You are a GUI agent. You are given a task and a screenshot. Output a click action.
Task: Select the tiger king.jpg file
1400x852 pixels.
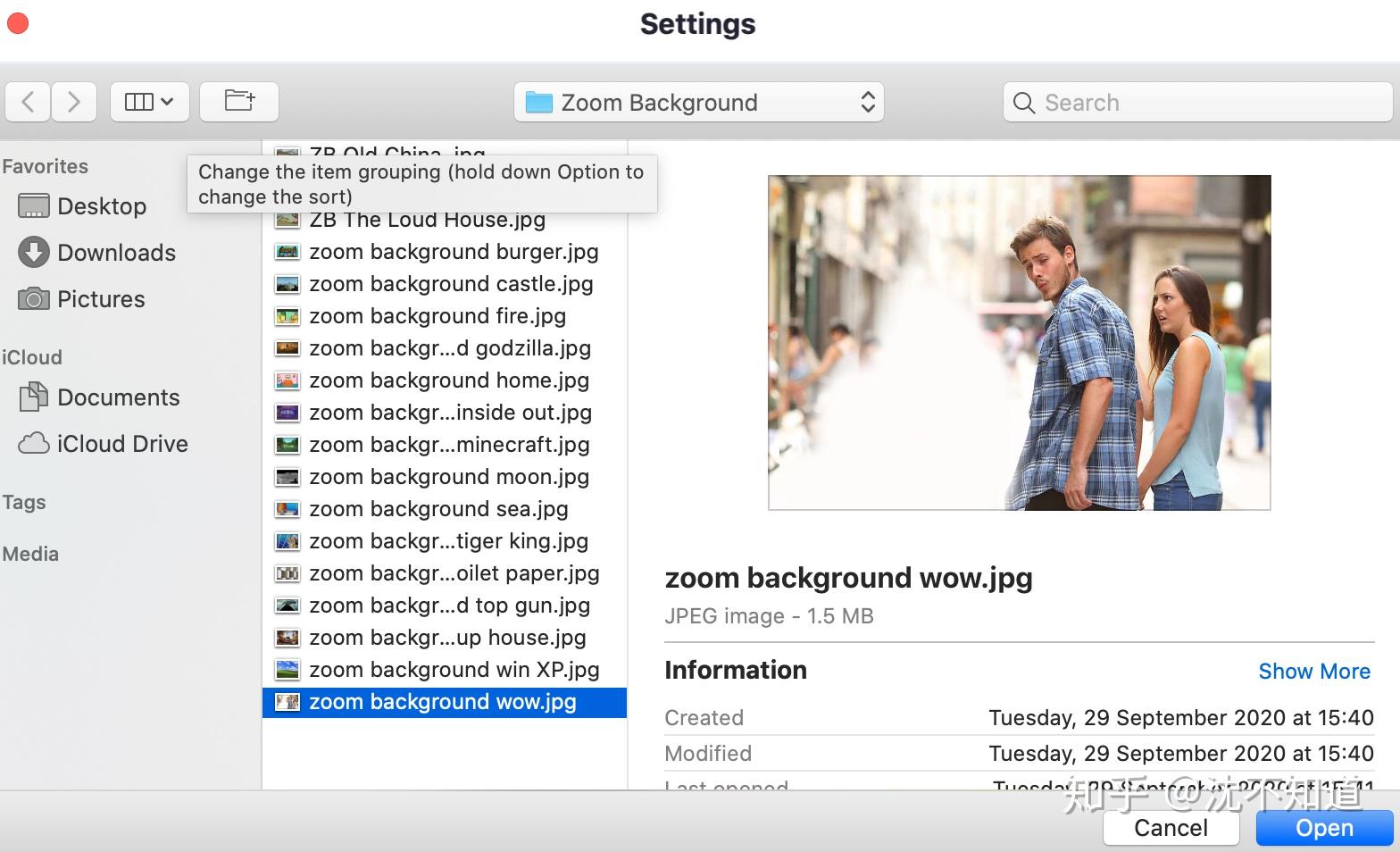pos(445,541)
